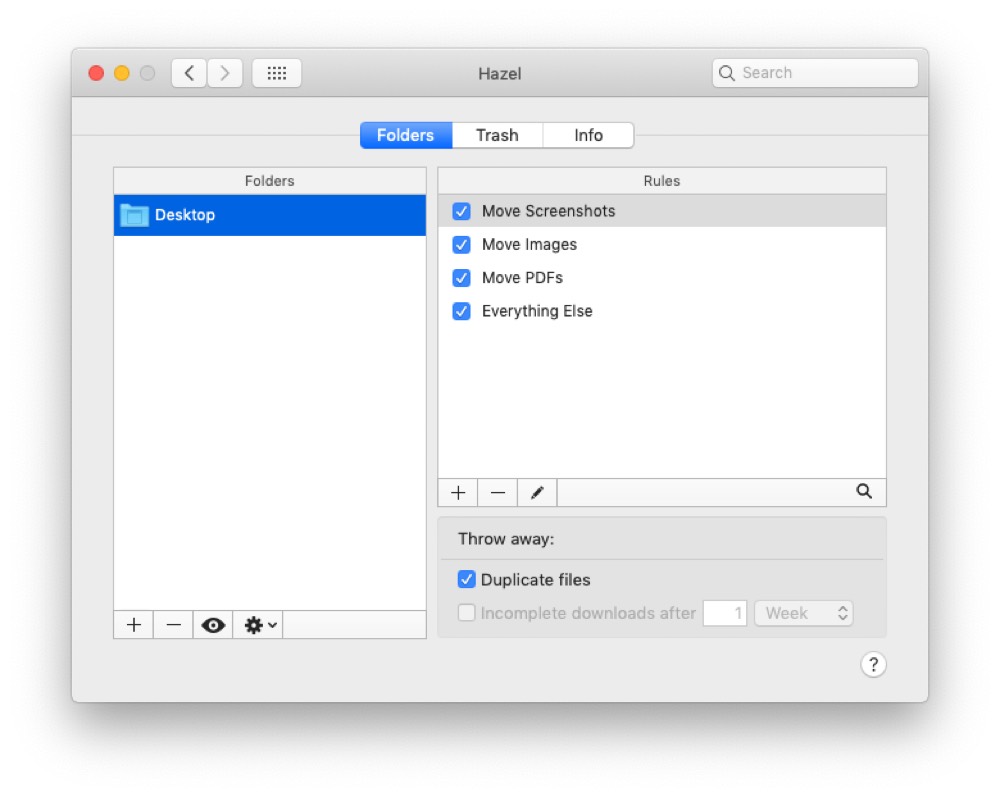
Task: Search rules with the magnifier icon
Action: pos(864,492)
